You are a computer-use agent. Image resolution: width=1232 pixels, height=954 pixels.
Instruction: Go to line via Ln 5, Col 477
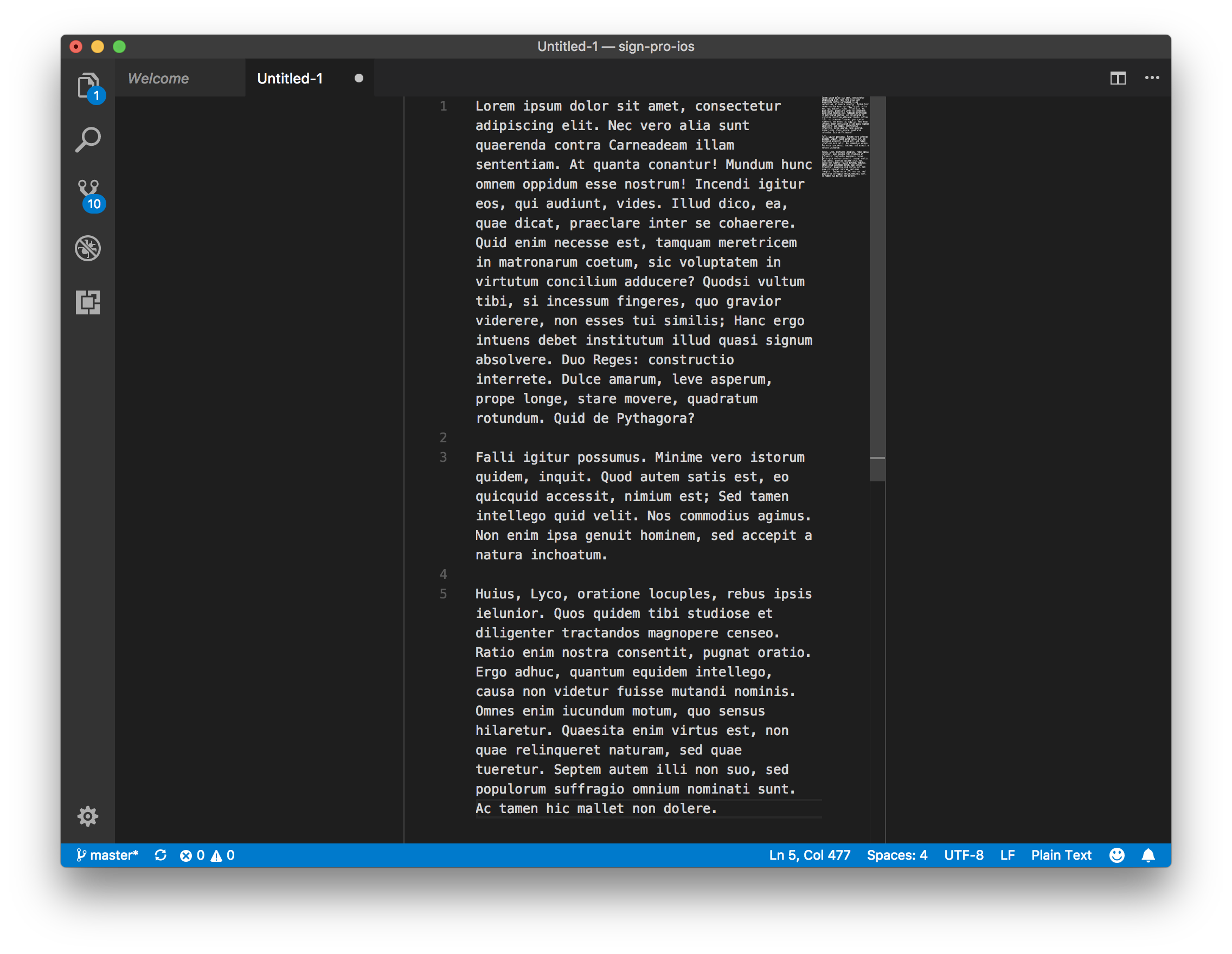810,855
